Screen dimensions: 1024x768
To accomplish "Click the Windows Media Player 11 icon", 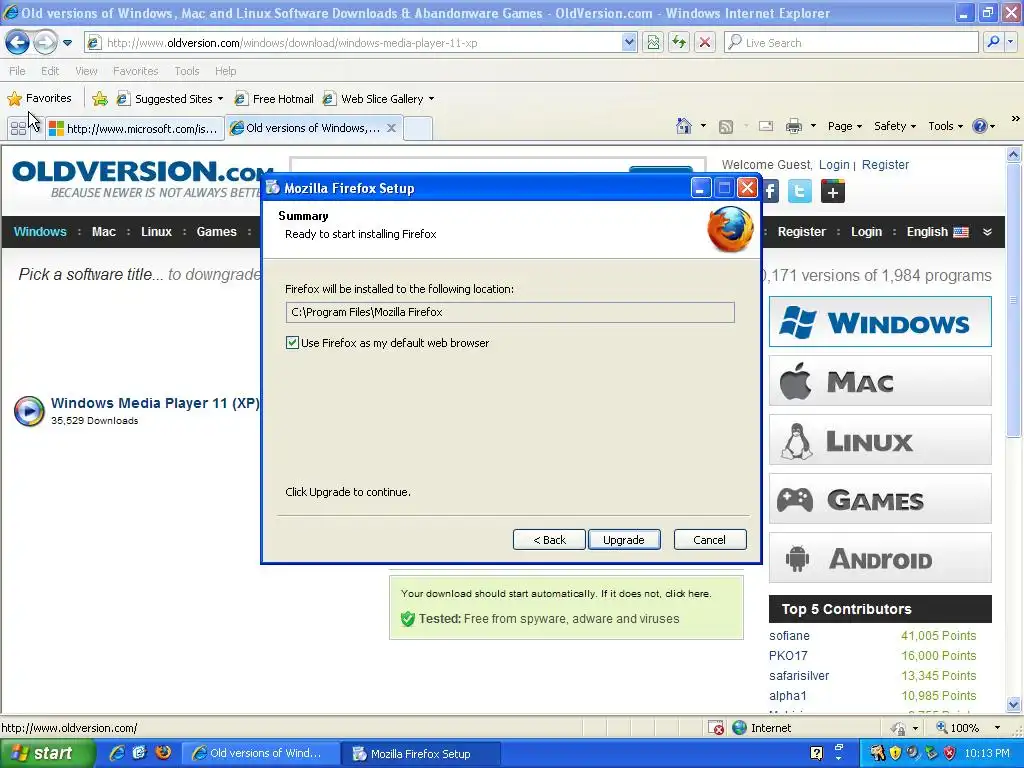I will click(x=29, y=411).
